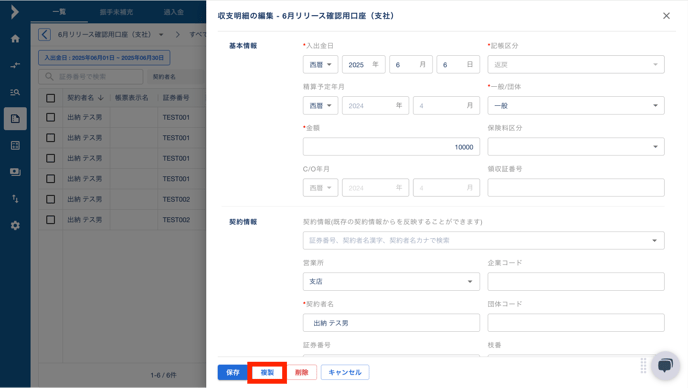This screenshot has width=688, height=388.
Task: Check the fourth TEST001 row checkbox
Action: [x=50, y=179]
